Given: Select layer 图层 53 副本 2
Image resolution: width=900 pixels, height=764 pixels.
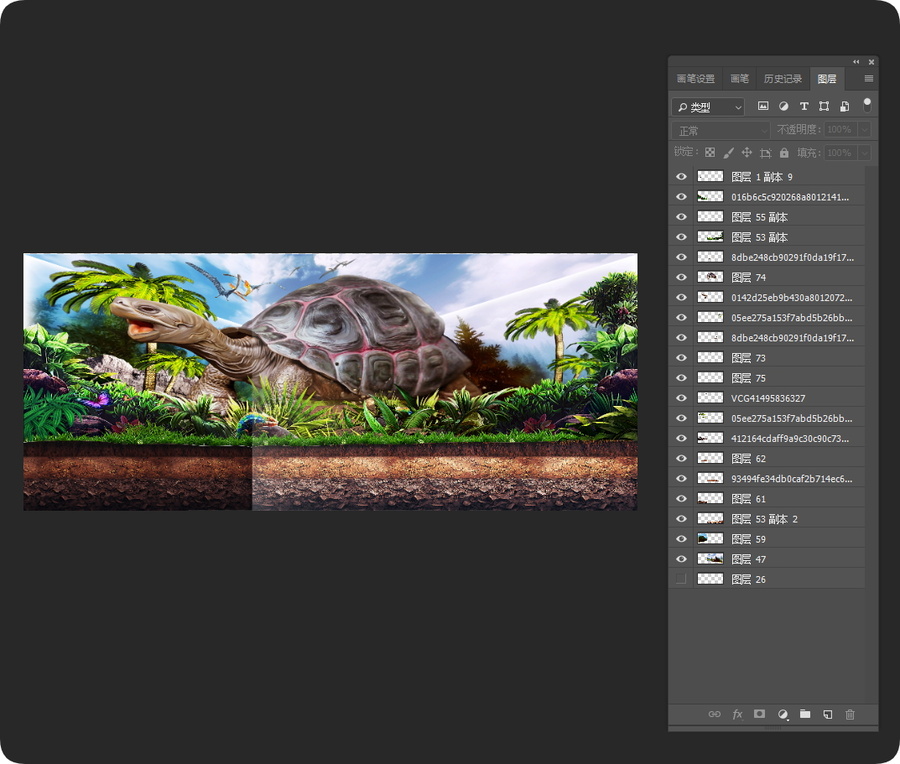Looking at the screenshot, I should pyautogui.click(x=767, y=518).
